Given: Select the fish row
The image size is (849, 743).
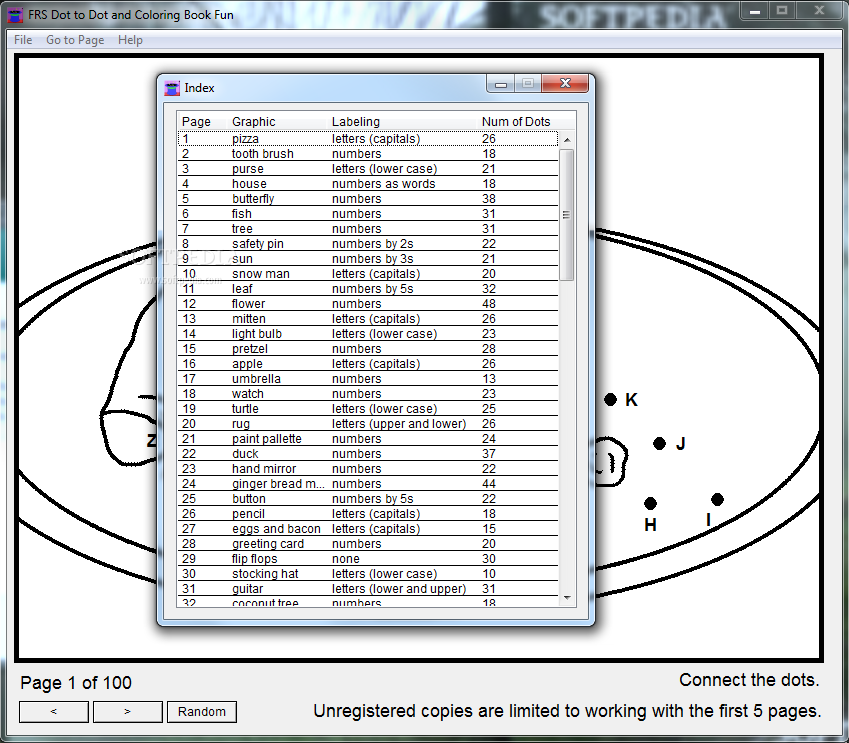Looking at the screenshot, I should [368, 214].
